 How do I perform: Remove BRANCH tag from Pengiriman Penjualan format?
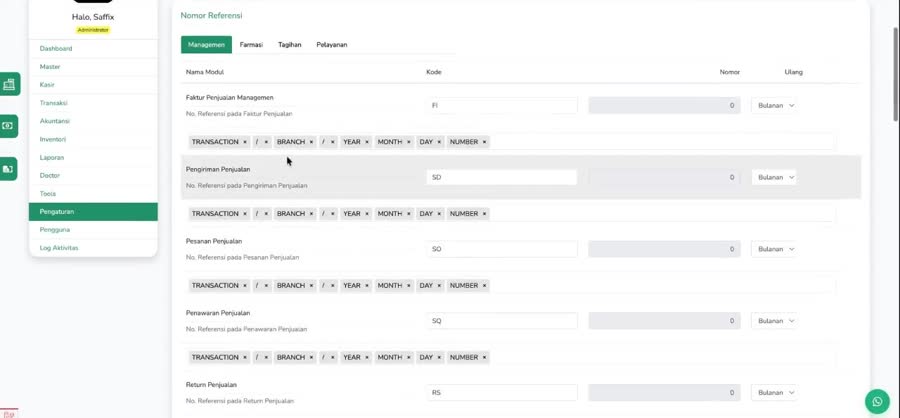pos(311,214)
